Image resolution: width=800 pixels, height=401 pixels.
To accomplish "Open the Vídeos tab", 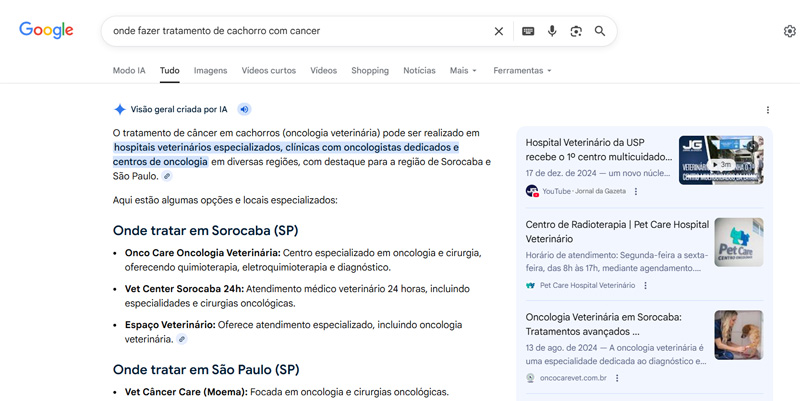I will pyautogui.click(x=323, y=70).
